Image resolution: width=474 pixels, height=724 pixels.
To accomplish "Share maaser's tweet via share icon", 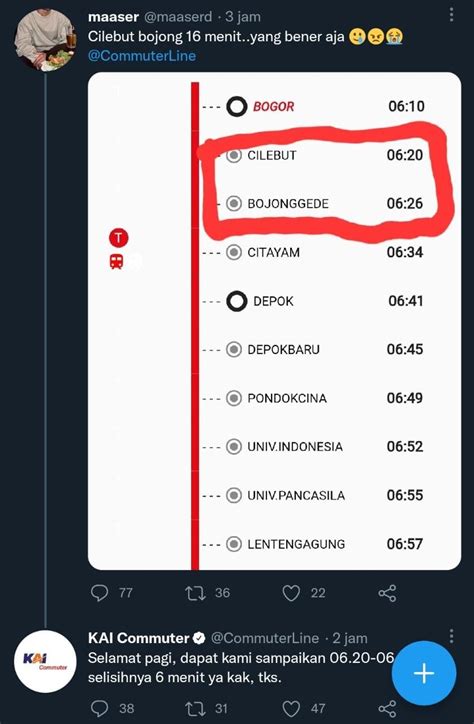I will [387, 593].
